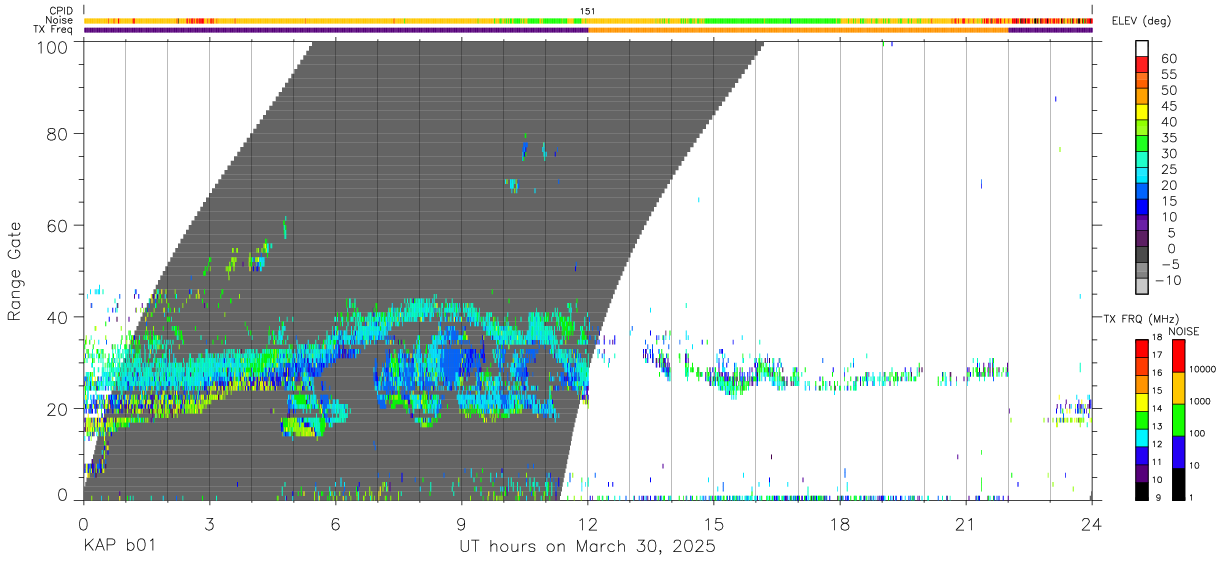Click the x-axis tick label '9'
This screenshot has width=1228, height=567.
[461, 524]
